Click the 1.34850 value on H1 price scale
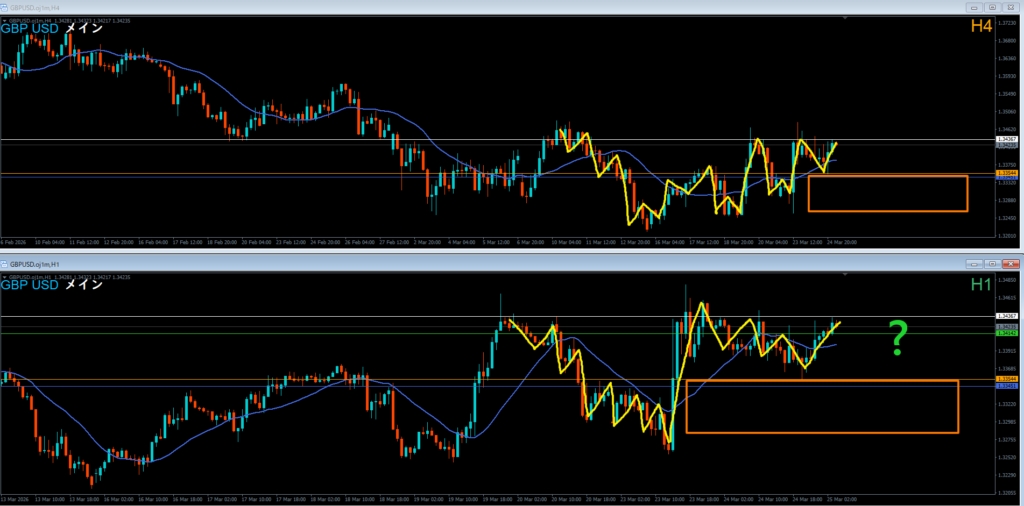1024x506 pixels. click(1008, 281)
